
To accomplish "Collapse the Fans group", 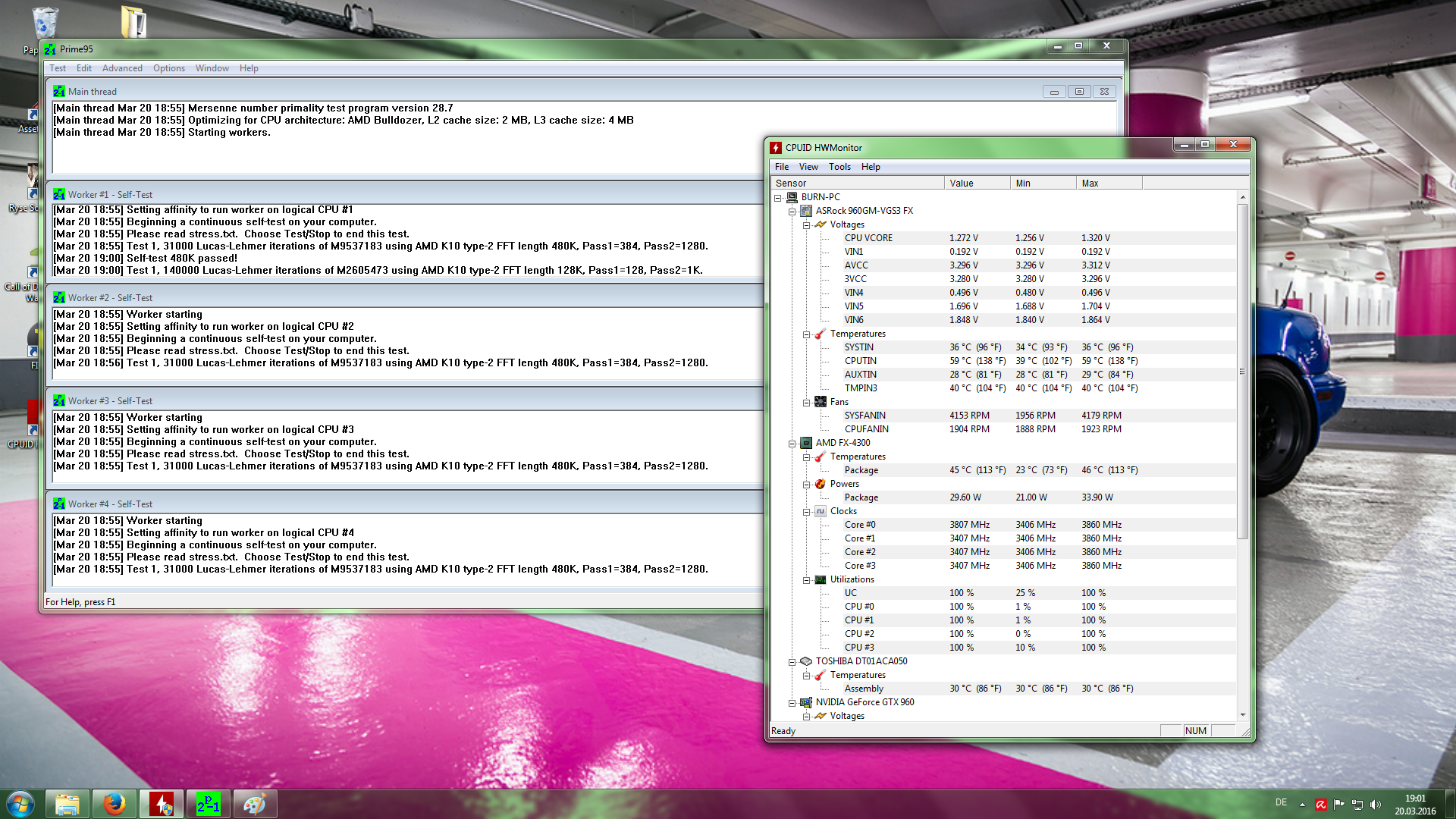I will [x=807, y=403].
